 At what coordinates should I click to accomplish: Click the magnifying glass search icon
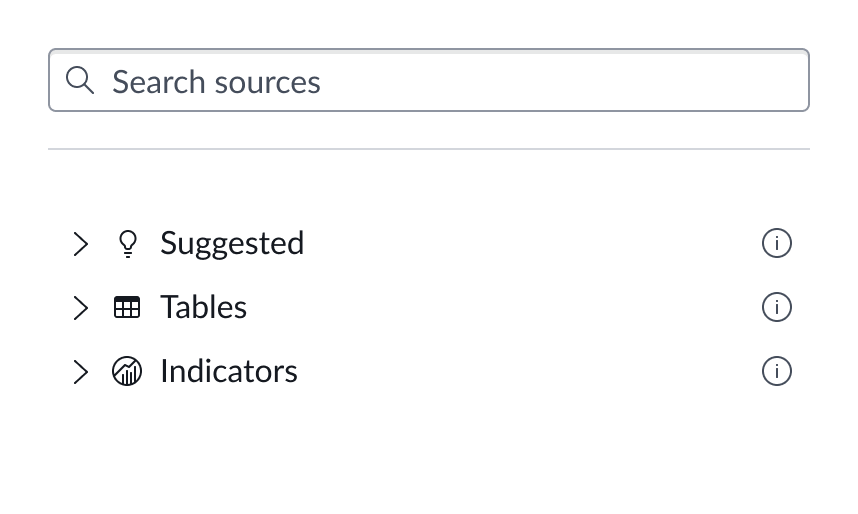tap(80, 80)
